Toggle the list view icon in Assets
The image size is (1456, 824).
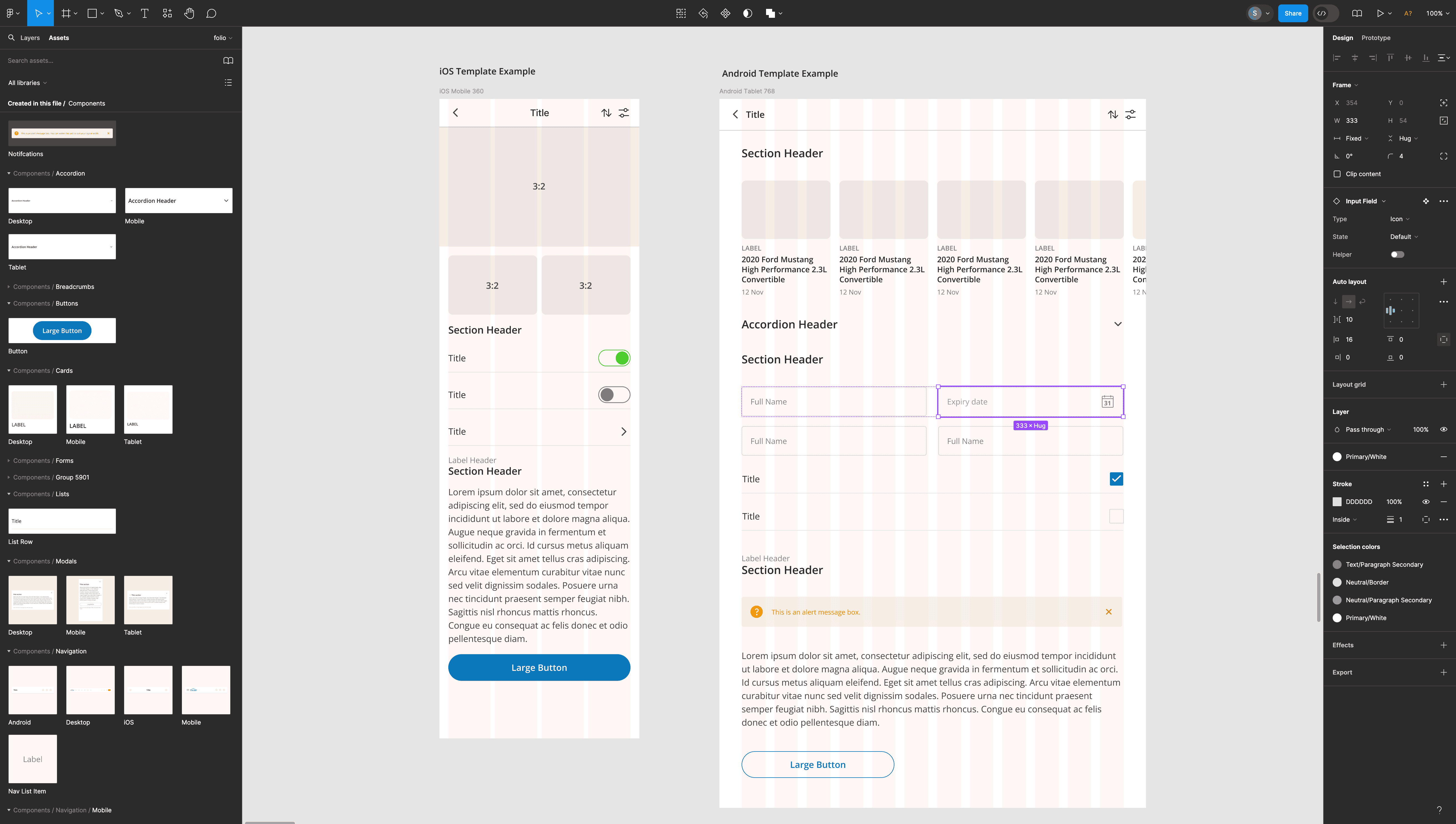coord(228,83)
